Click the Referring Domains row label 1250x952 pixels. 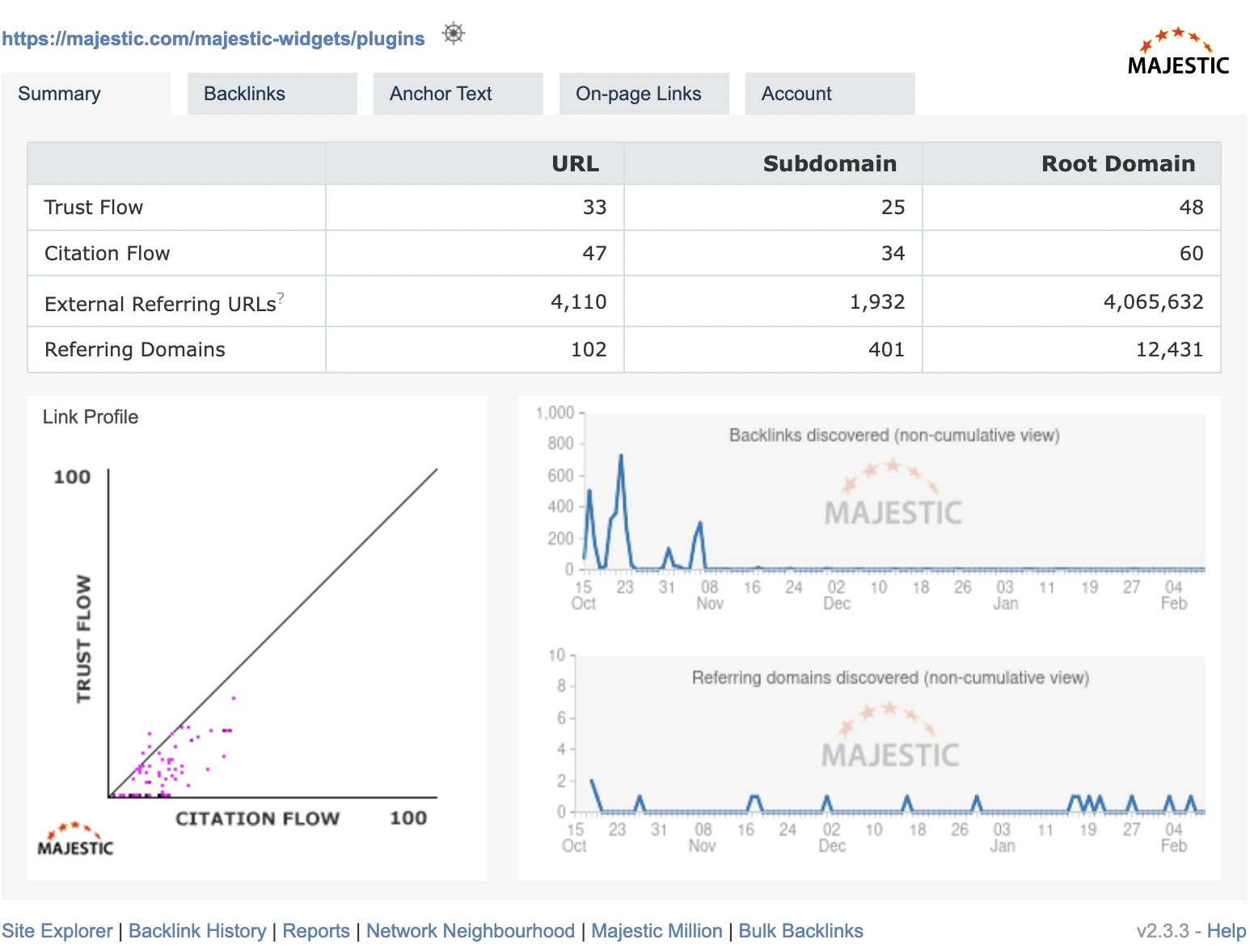click(135, 349)
